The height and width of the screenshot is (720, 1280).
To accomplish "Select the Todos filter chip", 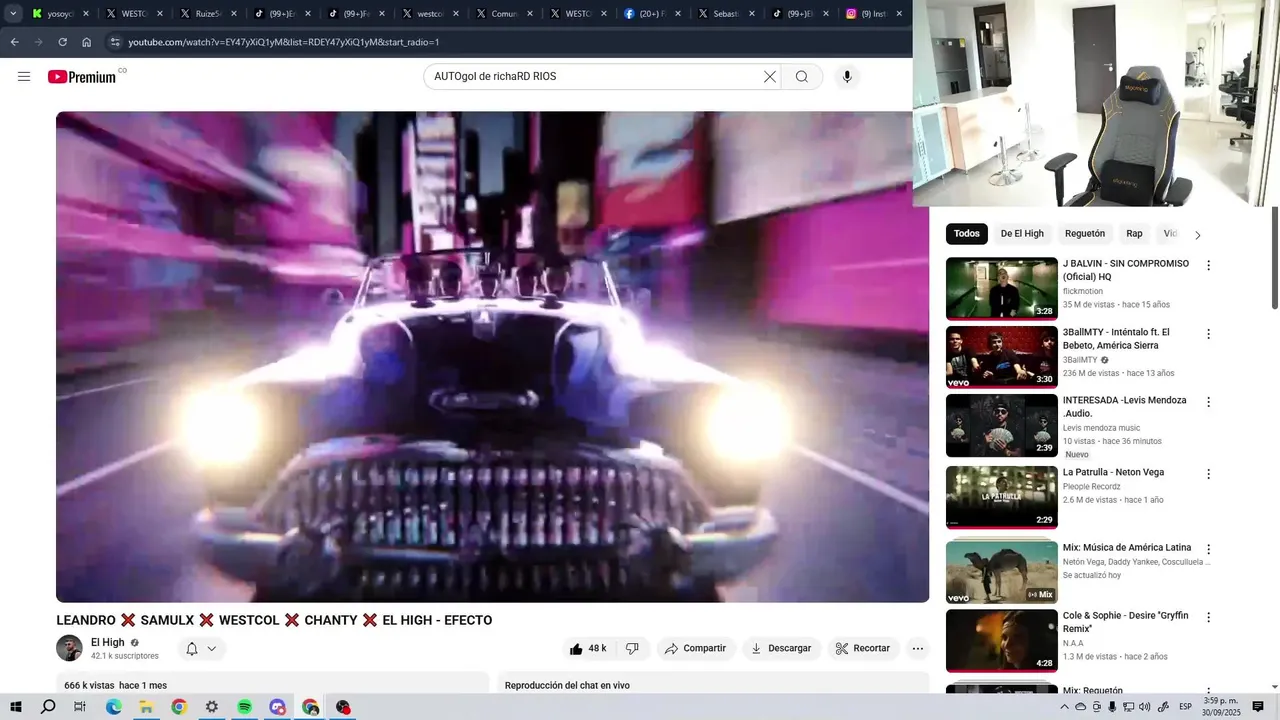I will tap(967, 234).
